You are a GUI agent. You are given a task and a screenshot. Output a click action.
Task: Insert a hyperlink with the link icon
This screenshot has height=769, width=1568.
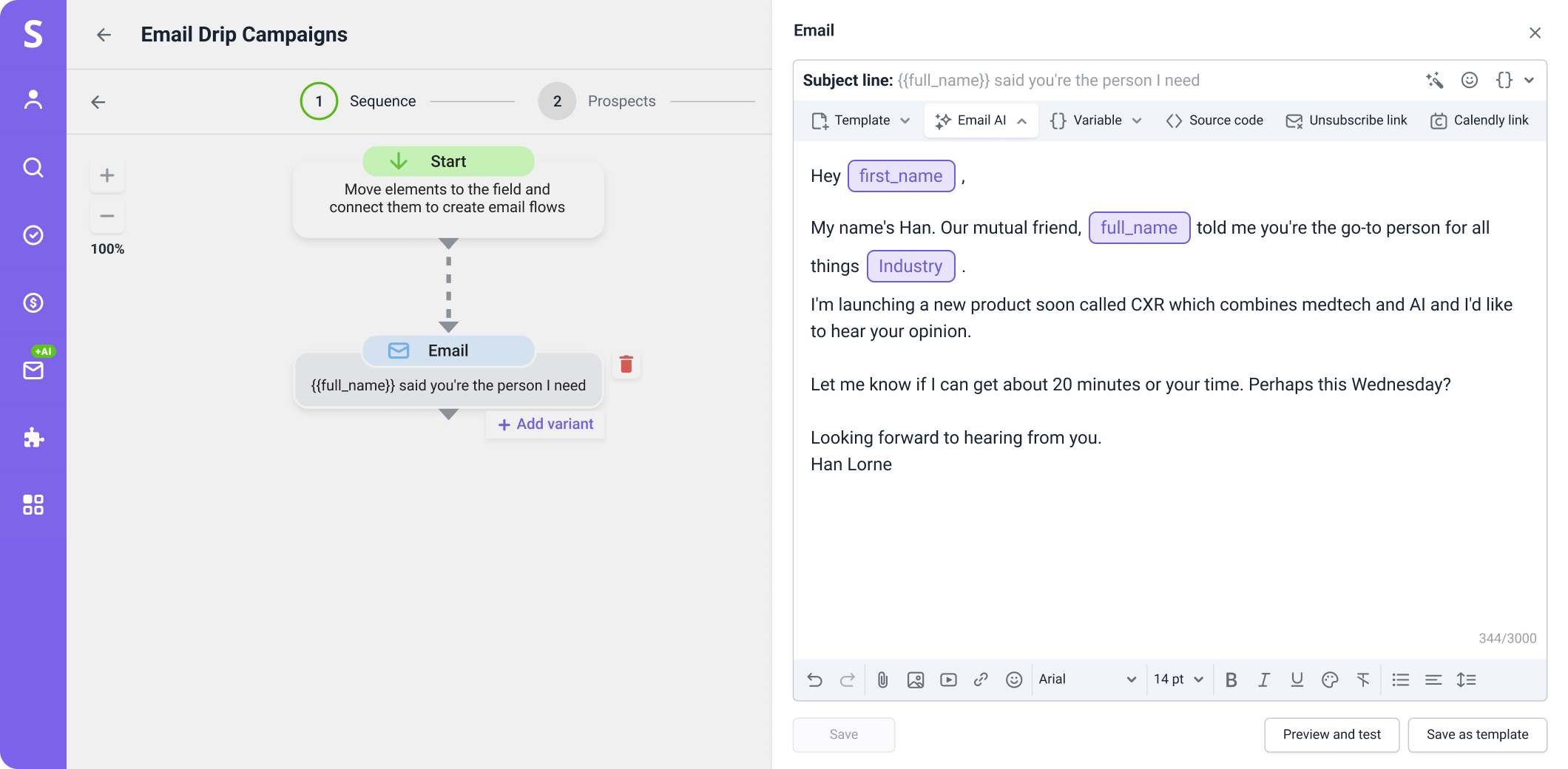981,679
